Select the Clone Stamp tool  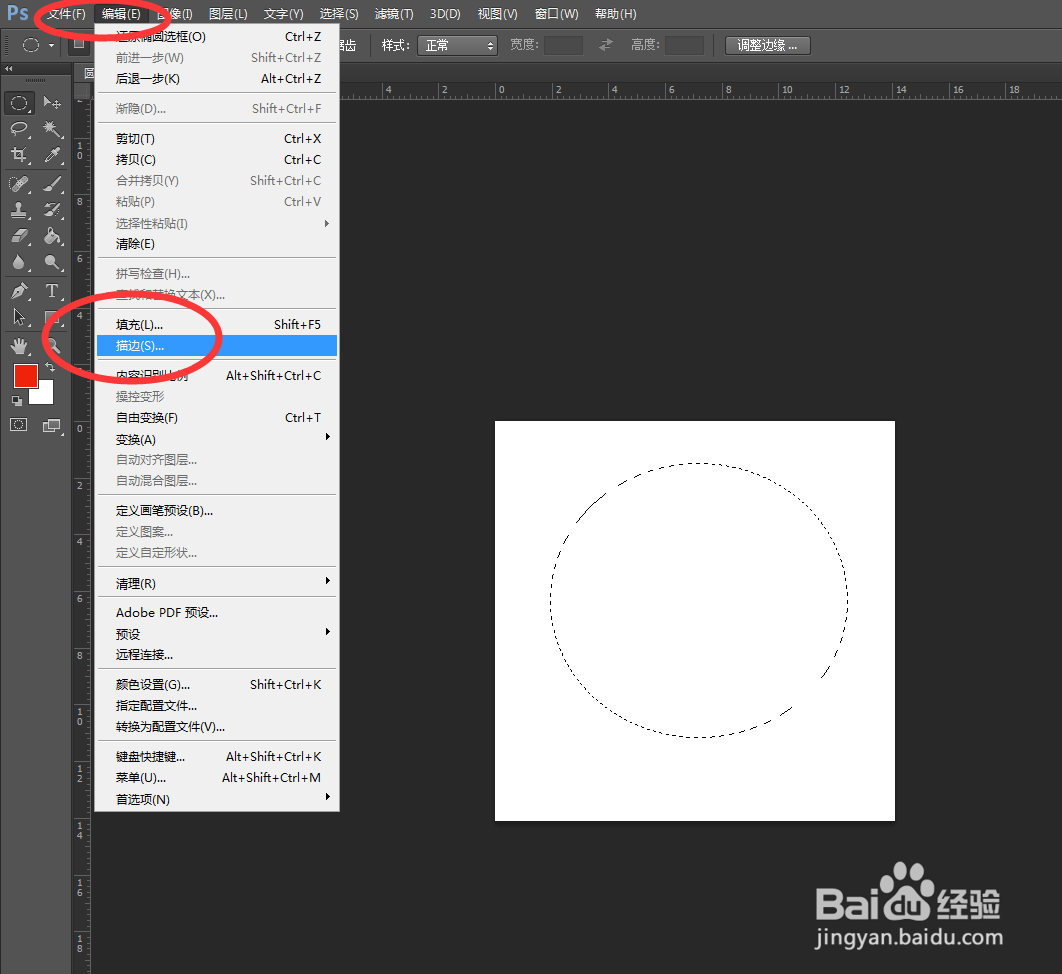click(19, 210)
